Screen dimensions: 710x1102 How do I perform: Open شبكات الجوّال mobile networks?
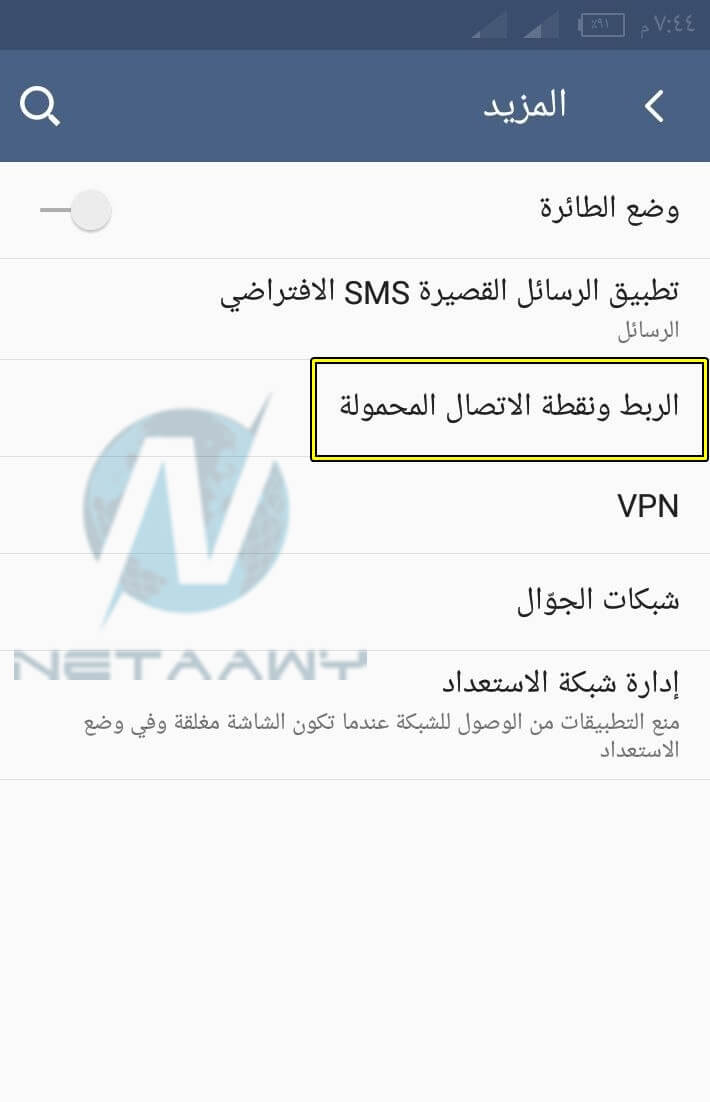coord(355,602)
